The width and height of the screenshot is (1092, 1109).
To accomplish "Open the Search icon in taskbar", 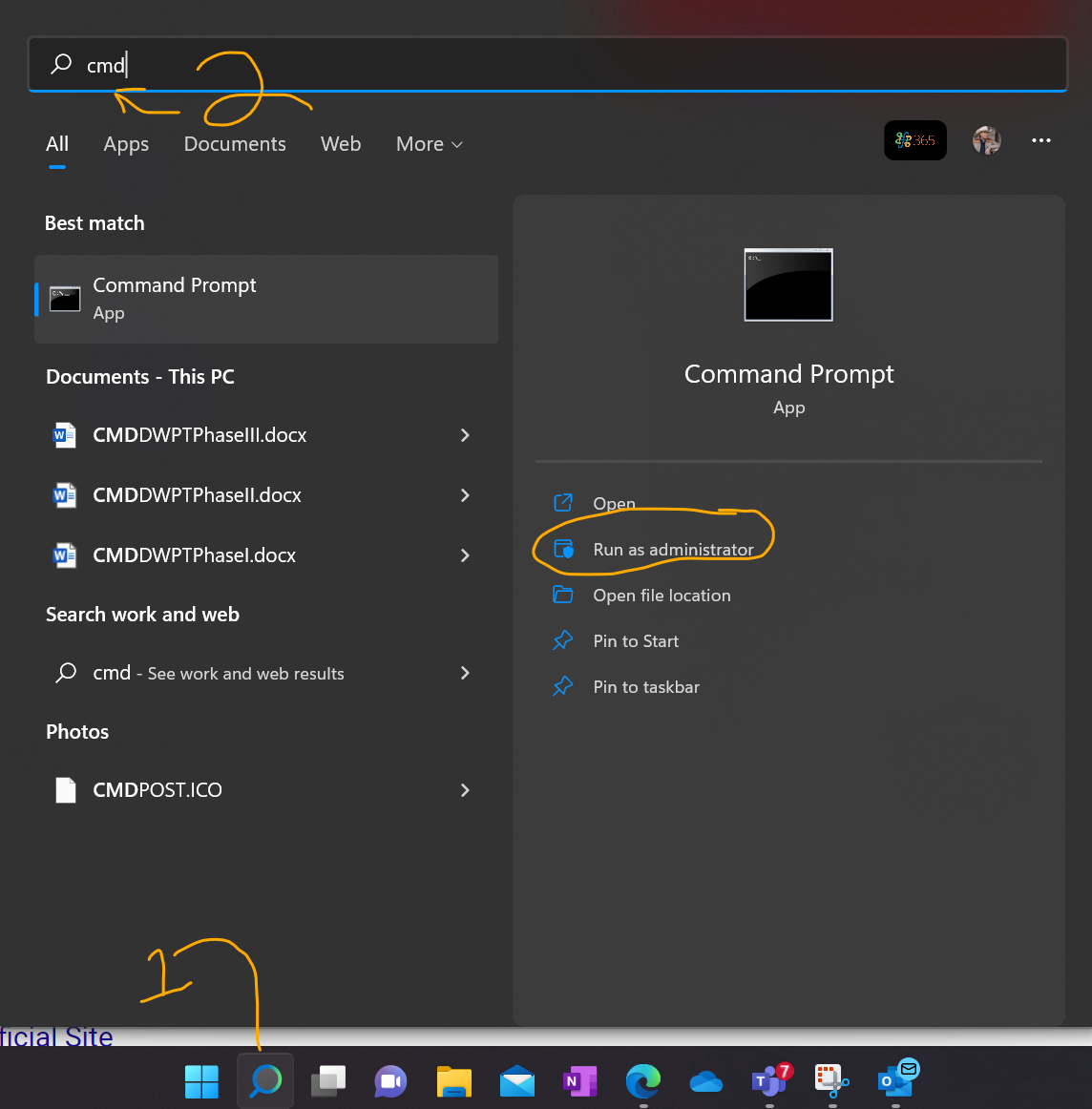I will (x=265, y=1080).
